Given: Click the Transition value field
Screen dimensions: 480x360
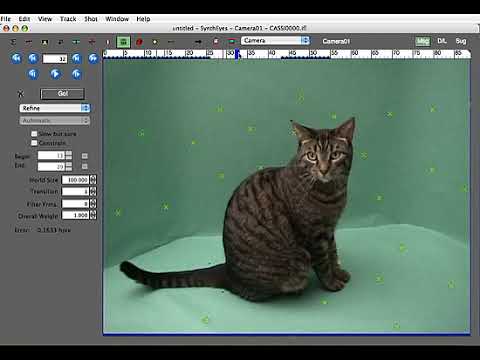Looking at the screenshot, I should (x=76, y=192).
